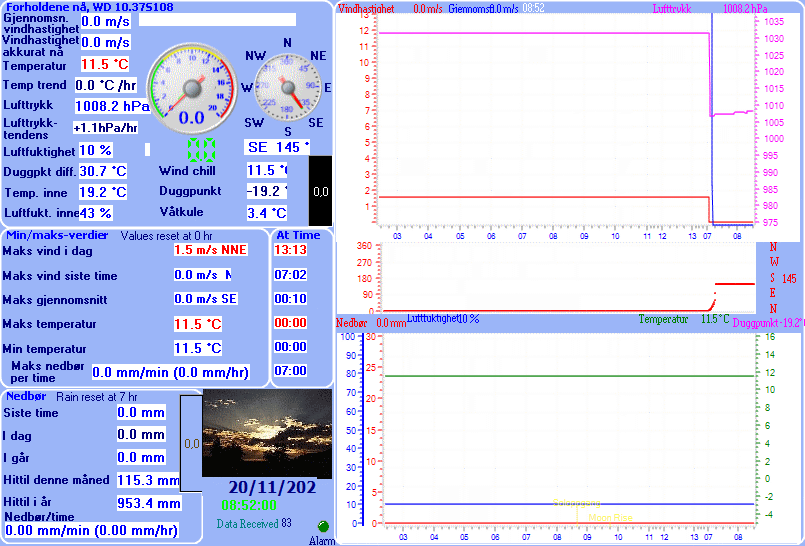Screen dimensions: 805x546
Task: Click the Data Received counter label
Action: click(x=248, y=523)
